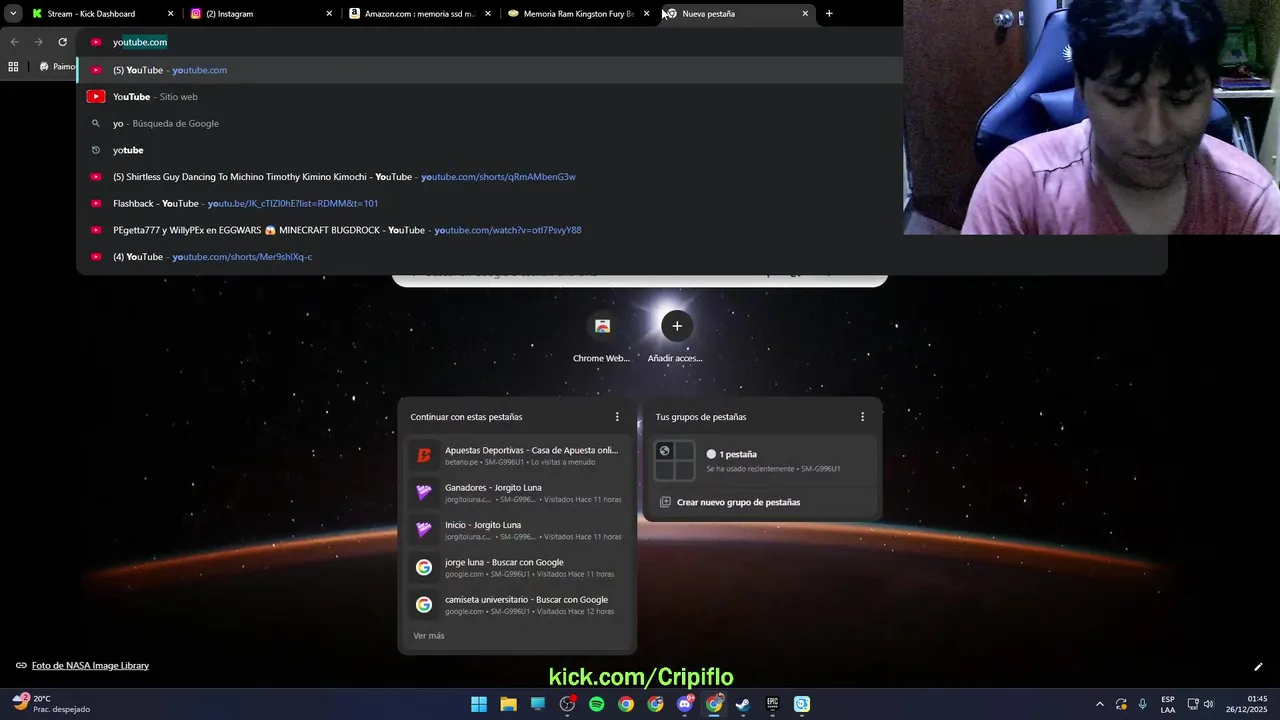Click the Añadir acceso directo plus button

click(x=677, y=326)
